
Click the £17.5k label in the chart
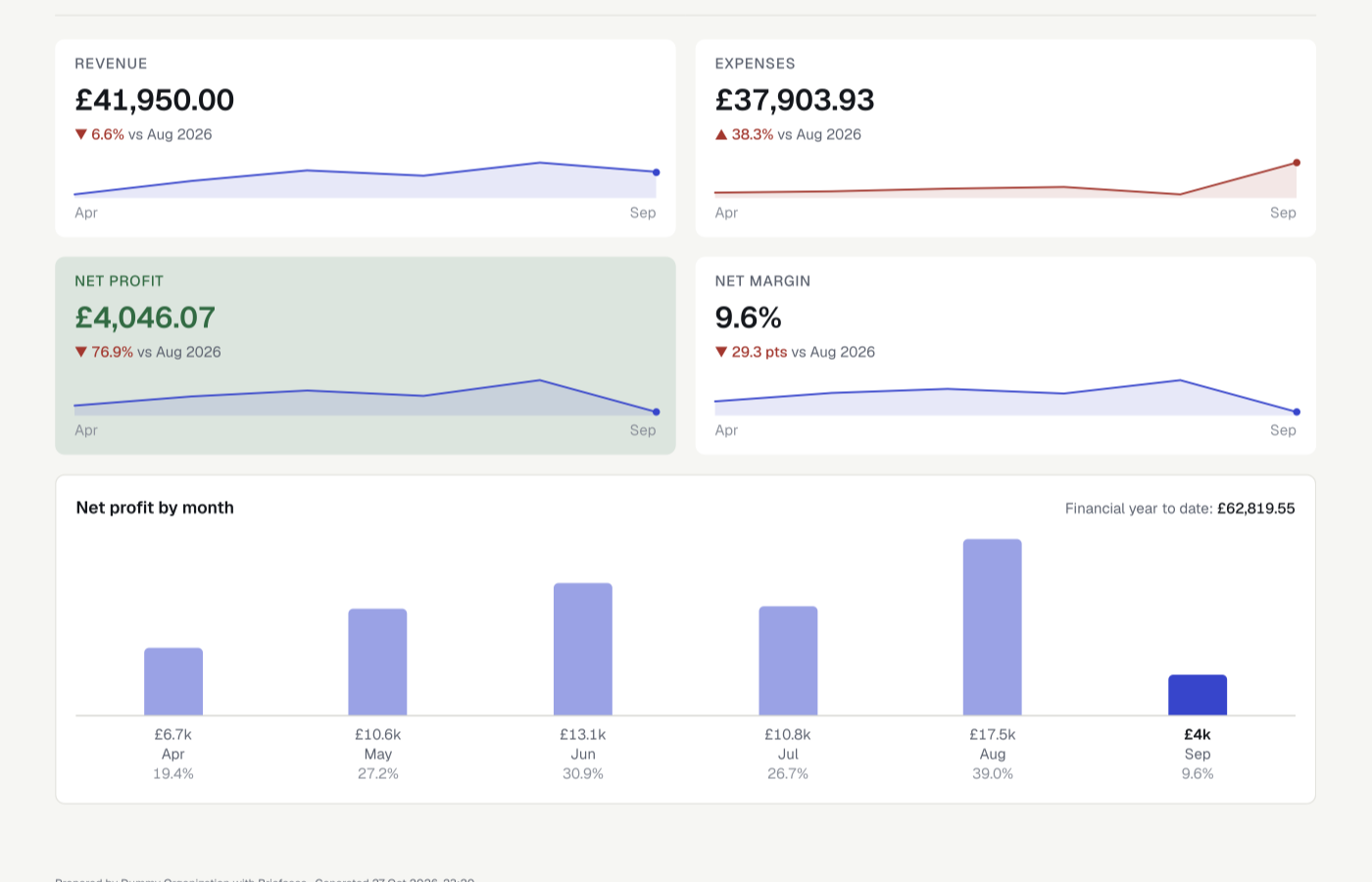click(993, 734)
